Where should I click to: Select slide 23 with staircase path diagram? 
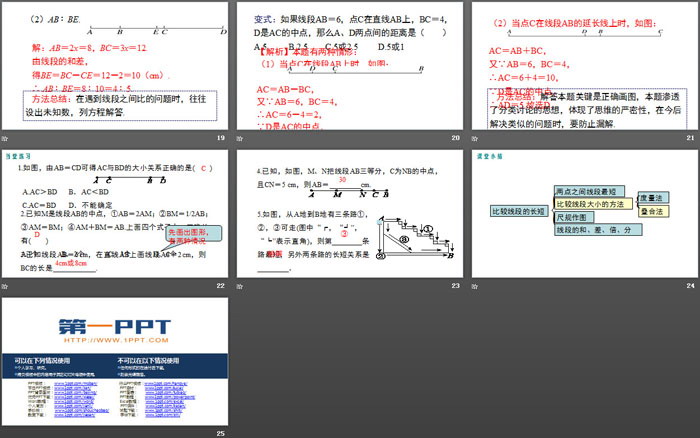[349, 213]
